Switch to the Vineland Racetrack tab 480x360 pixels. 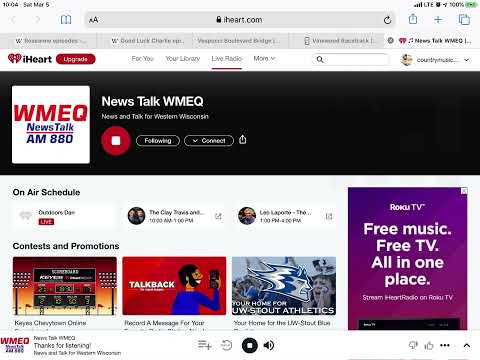coord(337,41)
